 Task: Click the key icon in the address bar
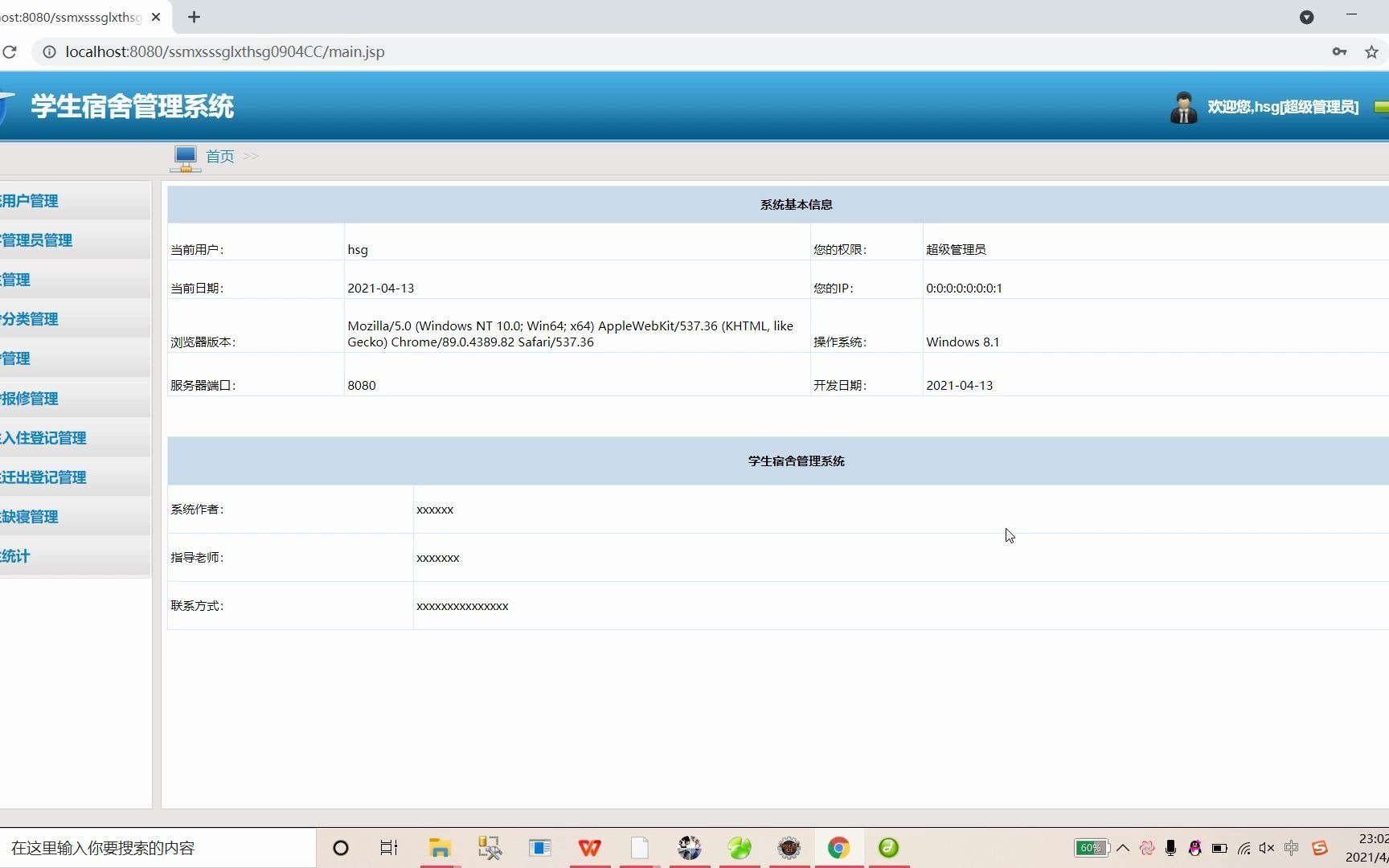[x=1339, y=51]
